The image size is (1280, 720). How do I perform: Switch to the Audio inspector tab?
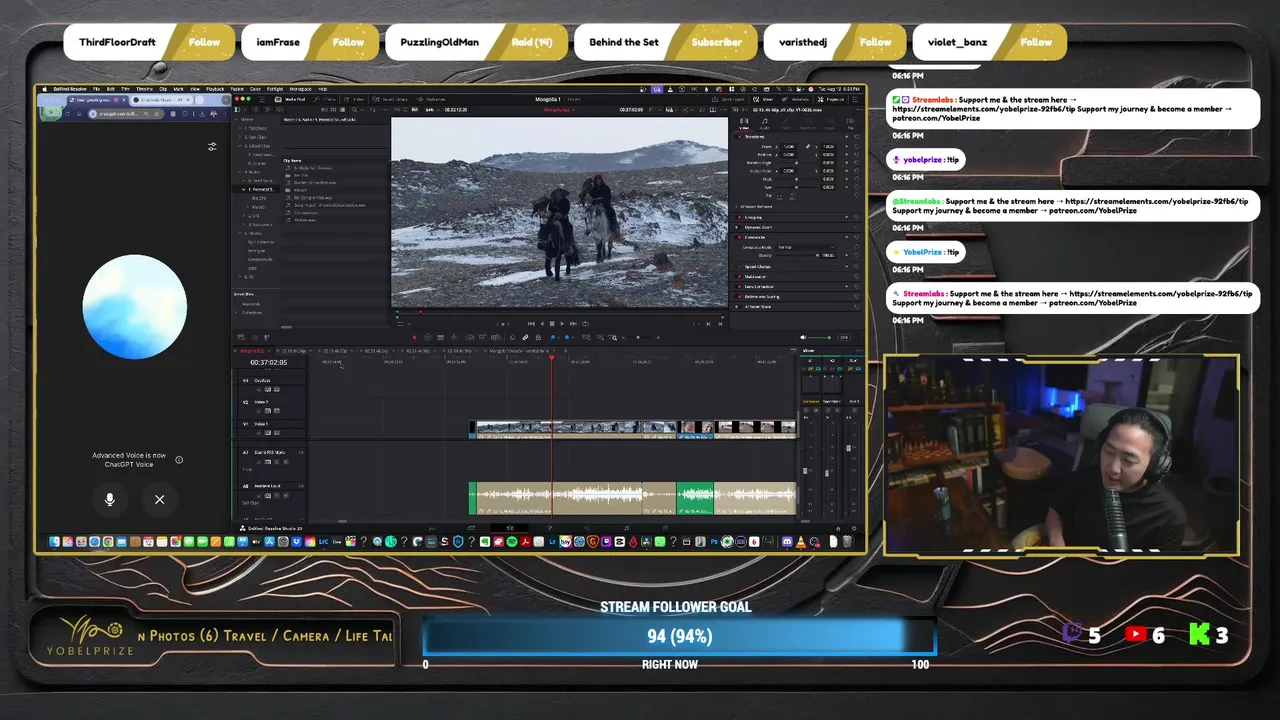coord(764,124)
